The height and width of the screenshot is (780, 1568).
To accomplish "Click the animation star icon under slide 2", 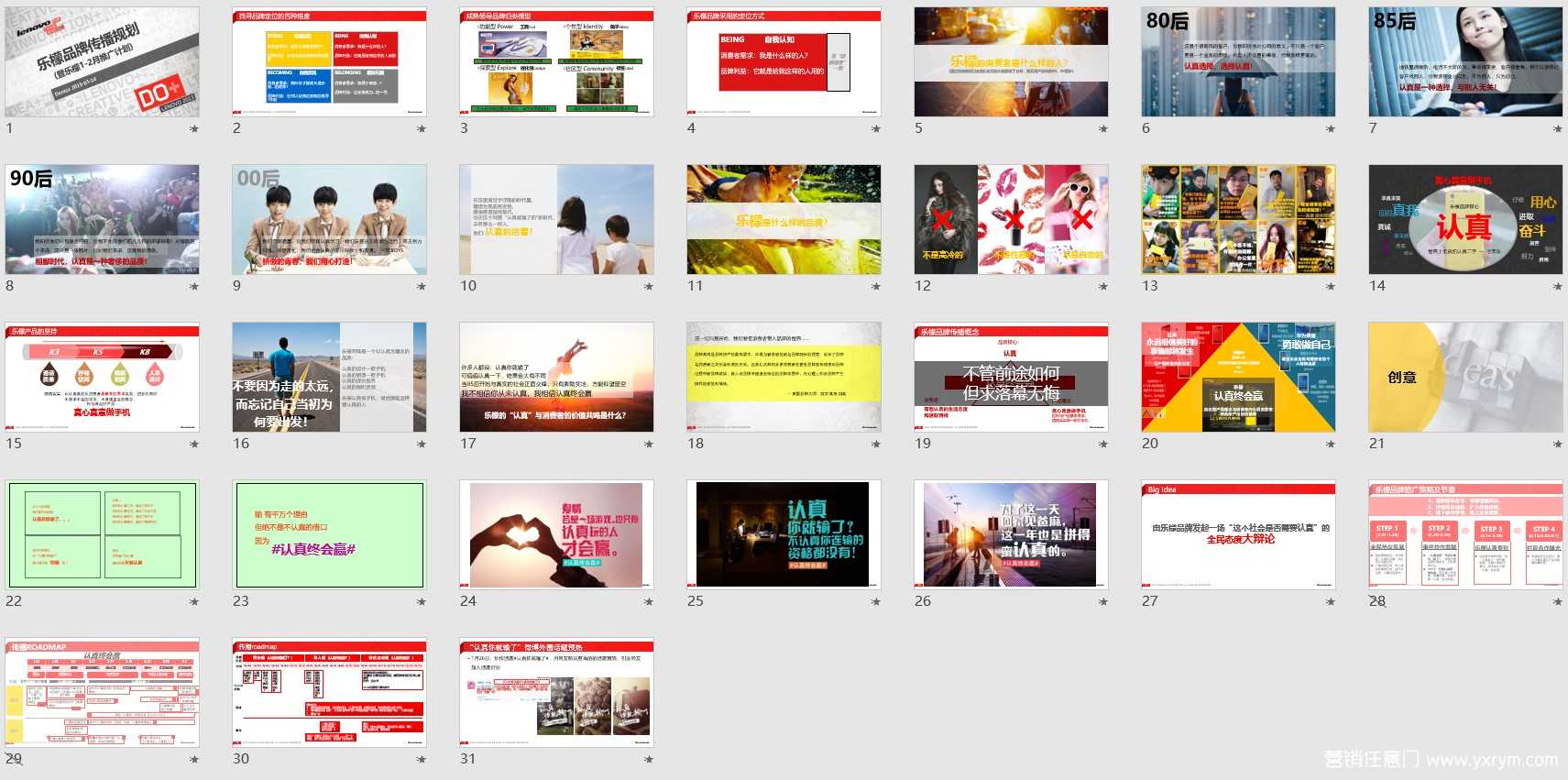I will coord(422,129).
